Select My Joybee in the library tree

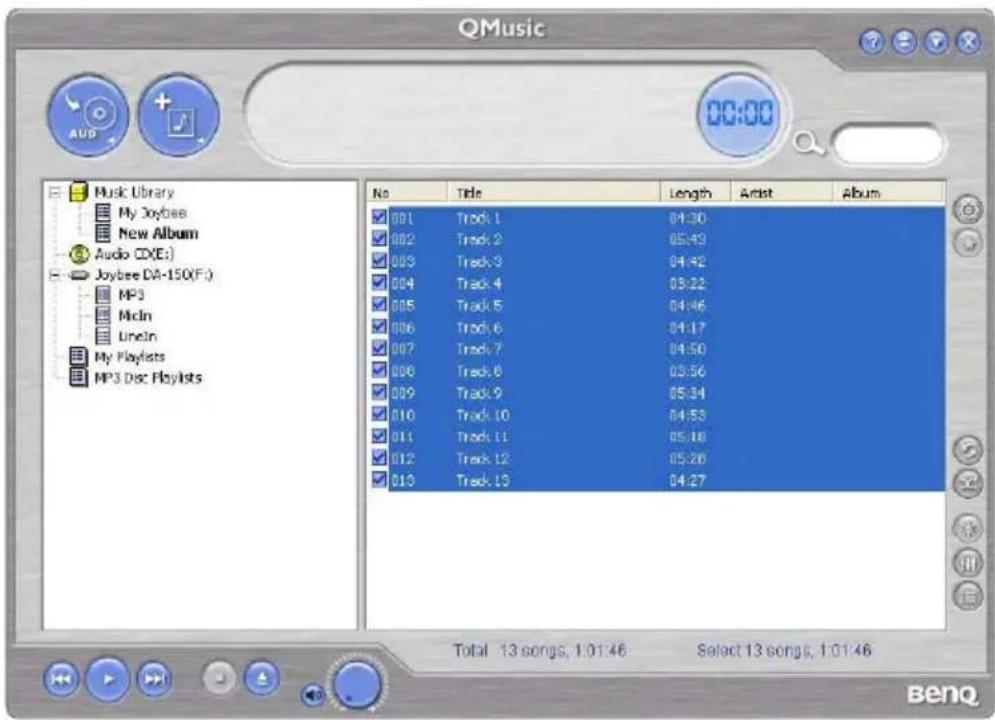pyautogui.click(x=152, y=213)
